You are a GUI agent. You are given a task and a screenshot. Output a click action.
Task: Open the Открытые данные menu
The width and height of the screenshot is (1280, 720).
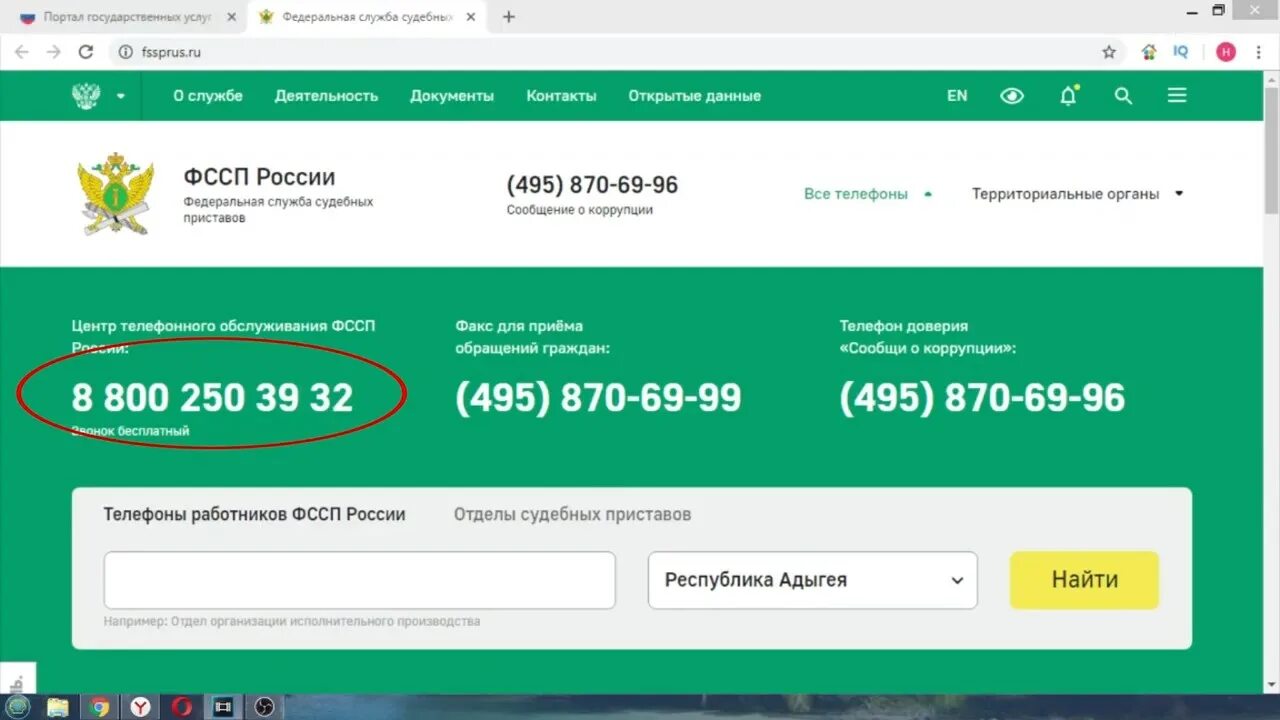point(694,96)
